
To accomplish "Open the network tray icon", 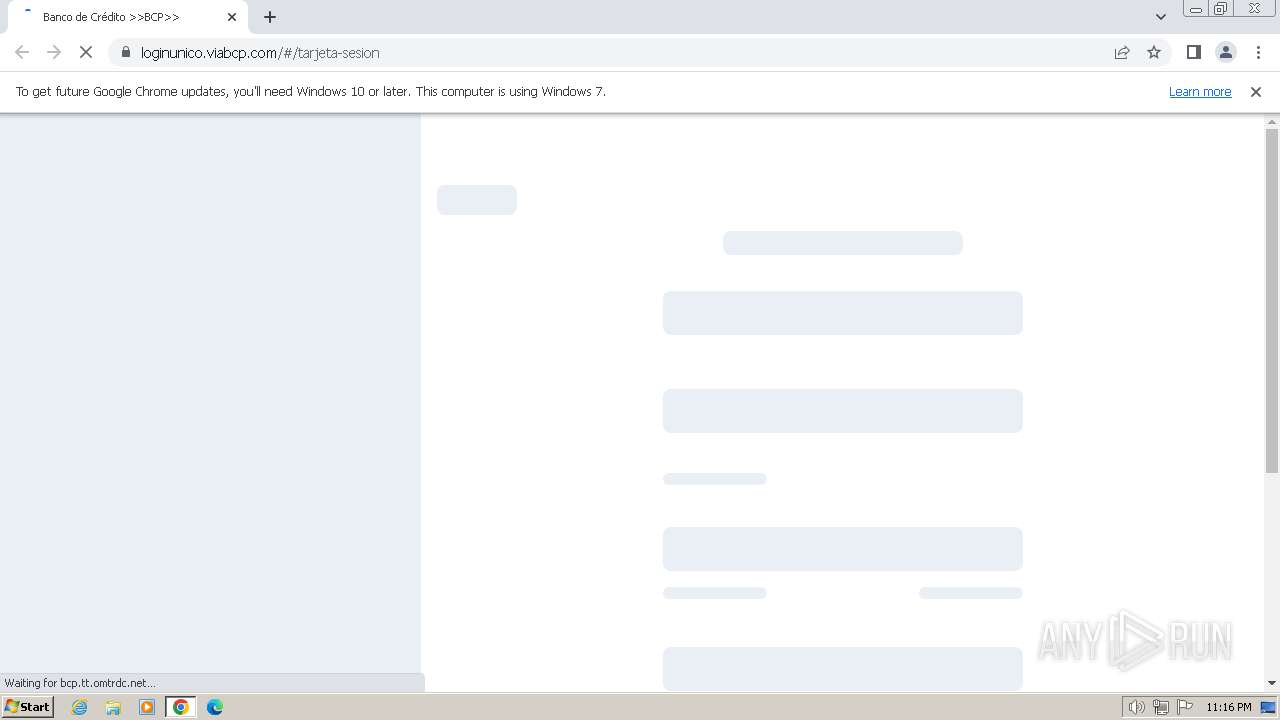I will click(x=1161, y=707).
